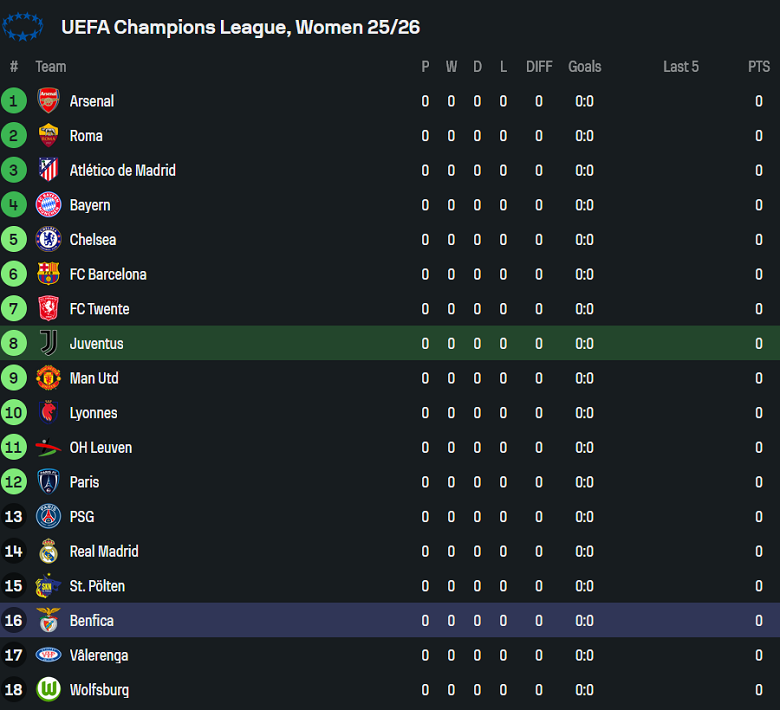This screenshot has height=710, width=780.
Task: Click the UEFA Champions League stars logo
Action: pyautogui.click(x=22, y=27)
